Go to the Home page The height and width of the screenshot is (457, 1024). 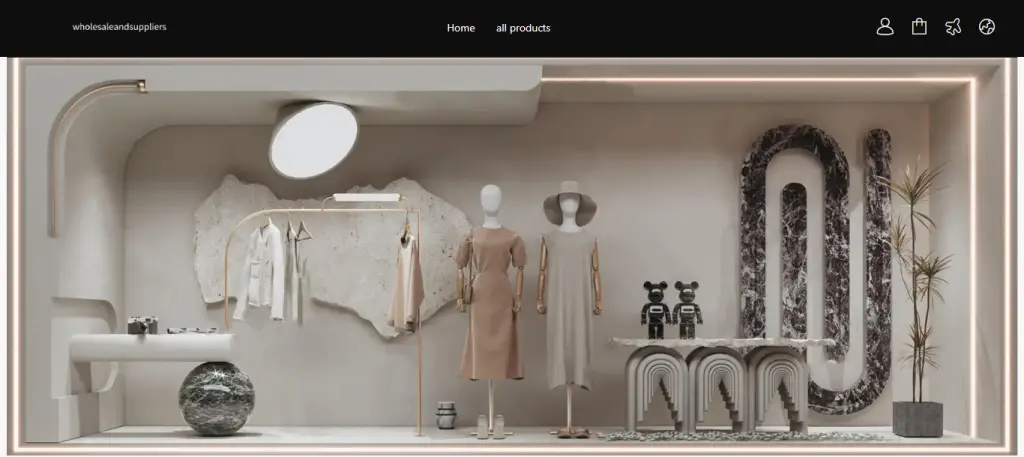point(460,28)
